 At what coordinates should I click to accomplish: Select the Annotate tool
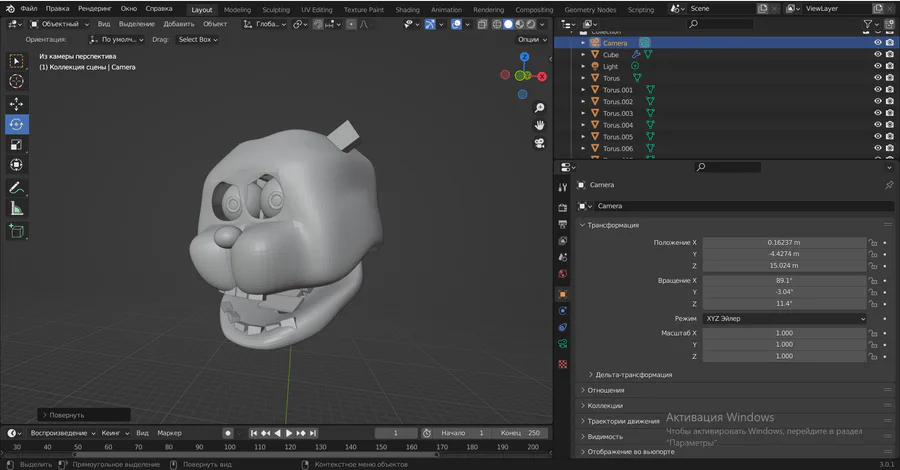pyautogui.click(x=17, y=188)
